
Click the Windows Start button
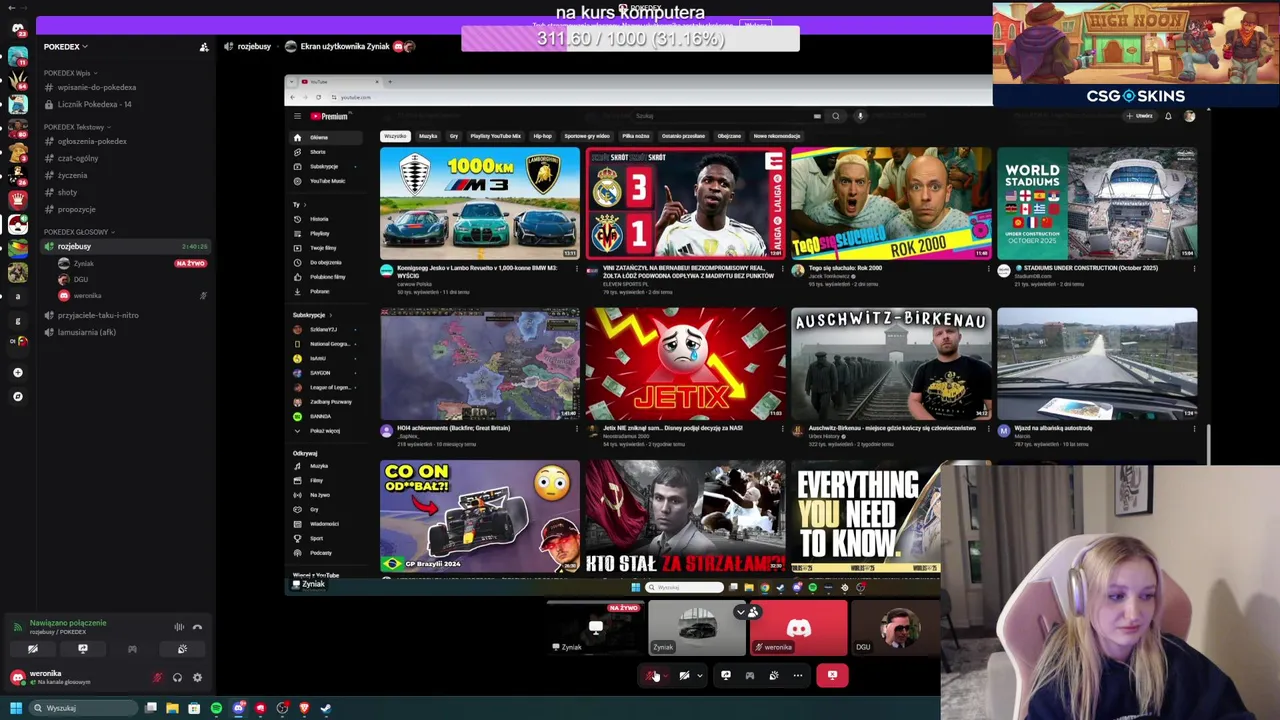[x=15, y=708]
